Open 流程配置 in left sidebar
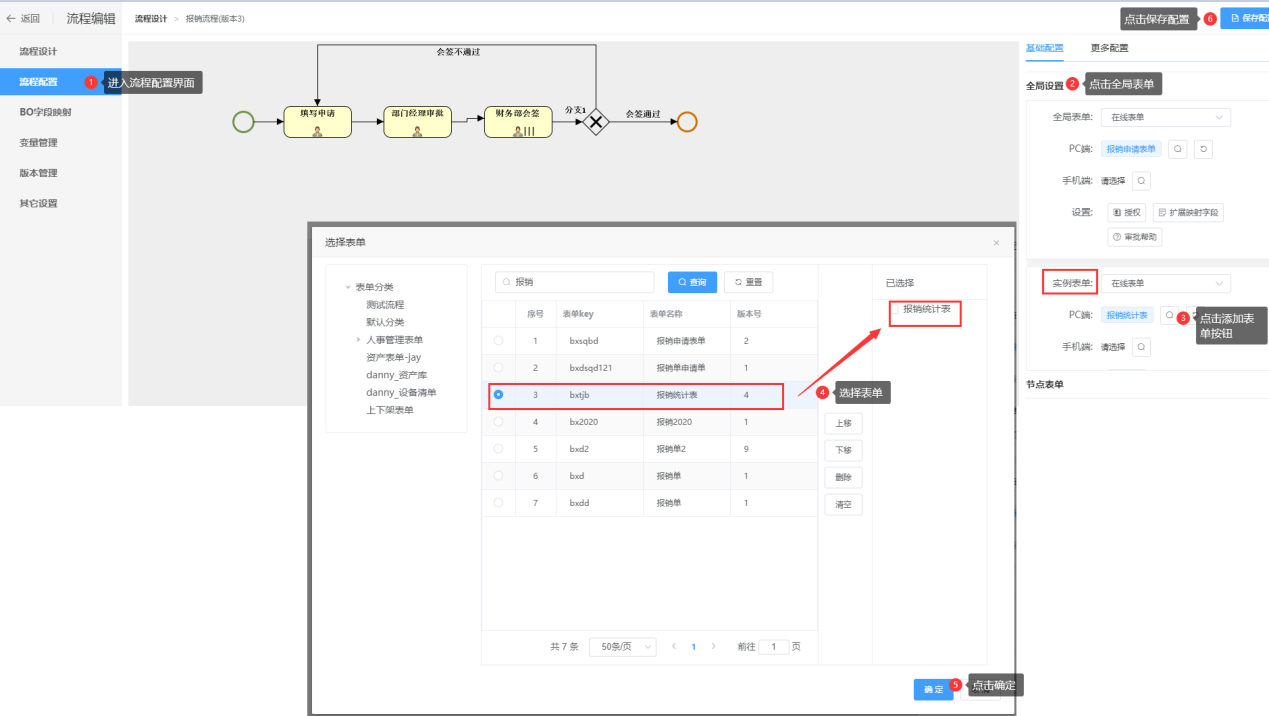This screenshot has height=716, width=1269. tap(60, 82)
